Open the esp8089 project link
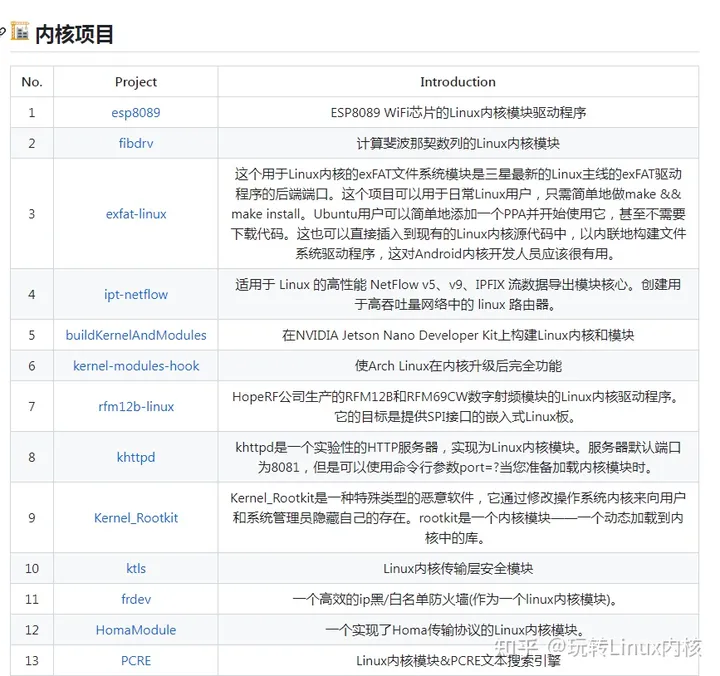The width and height of the screenshot is (720, 676). point(136,113)
